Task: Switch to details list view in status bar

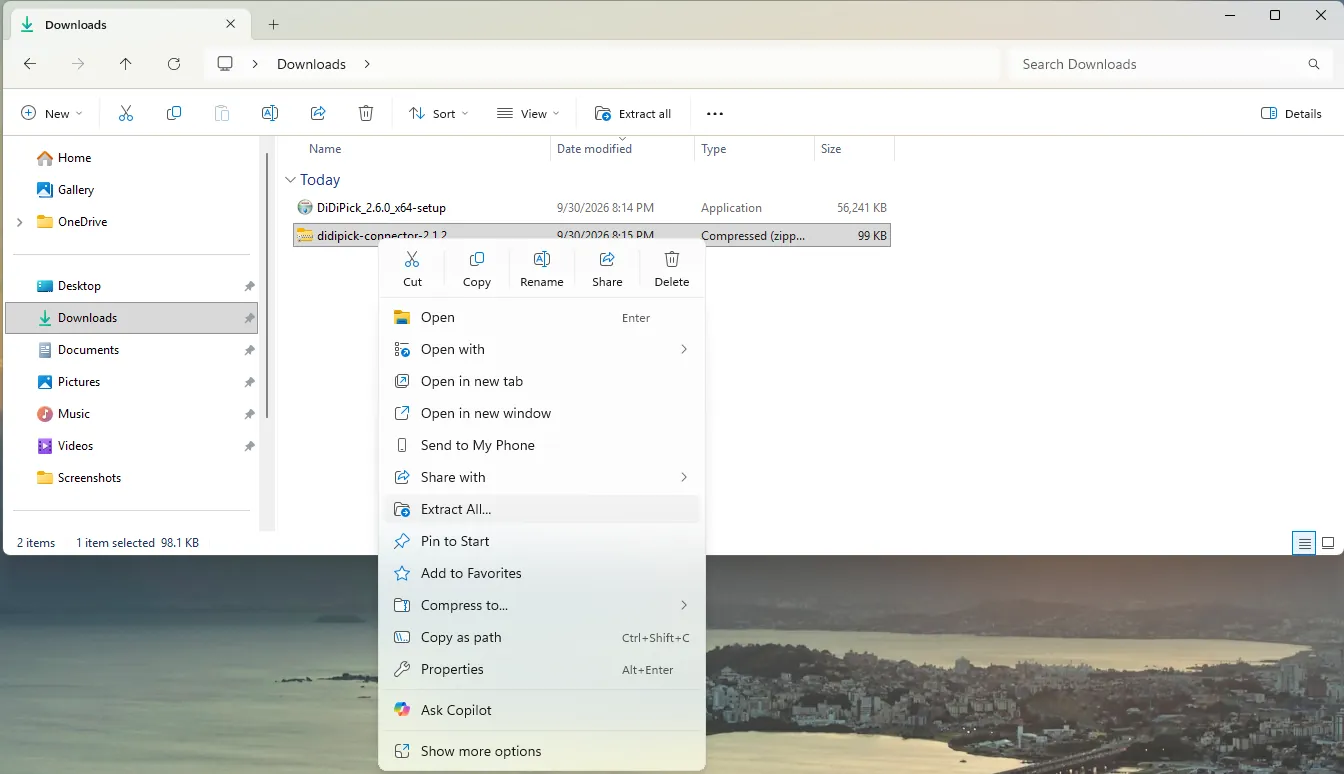Action: click(x=1304, y=543)
